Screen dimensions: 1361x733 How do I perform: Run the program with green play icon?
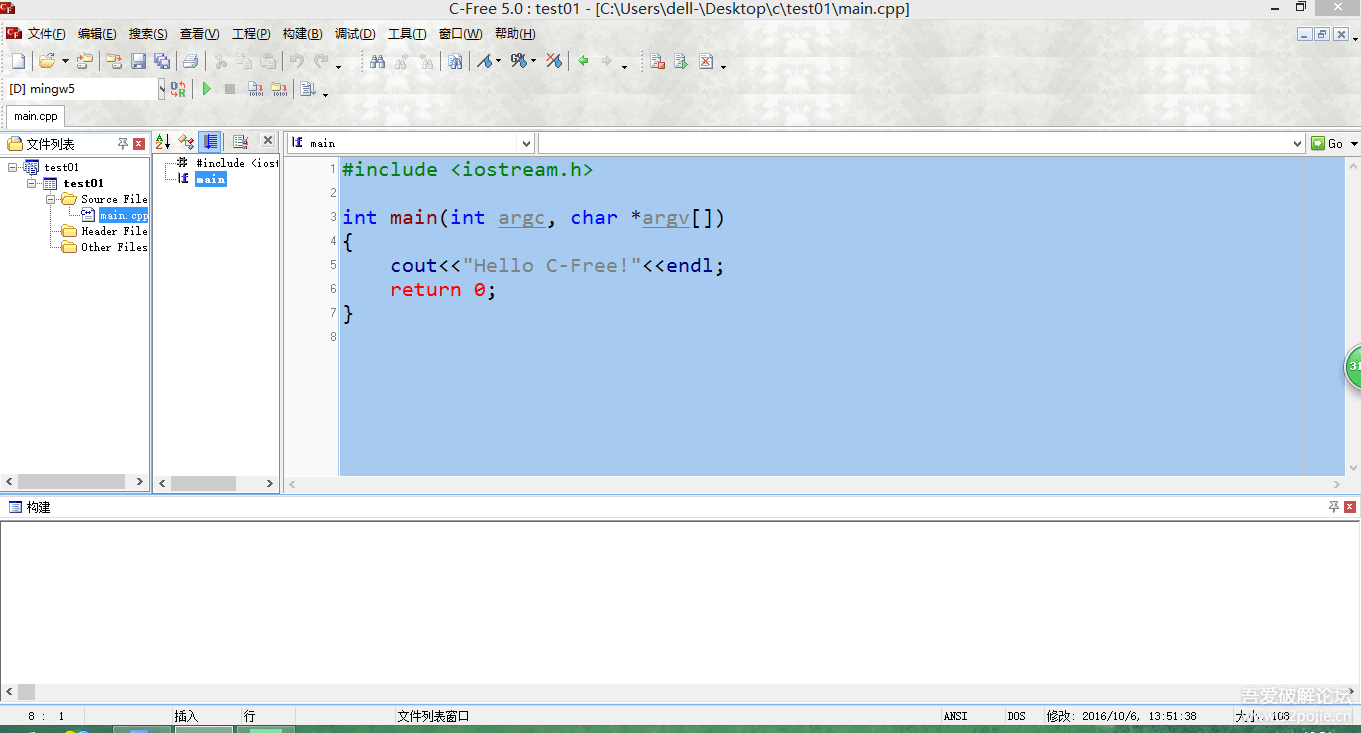pyautogui.click(x=207, y=89)
